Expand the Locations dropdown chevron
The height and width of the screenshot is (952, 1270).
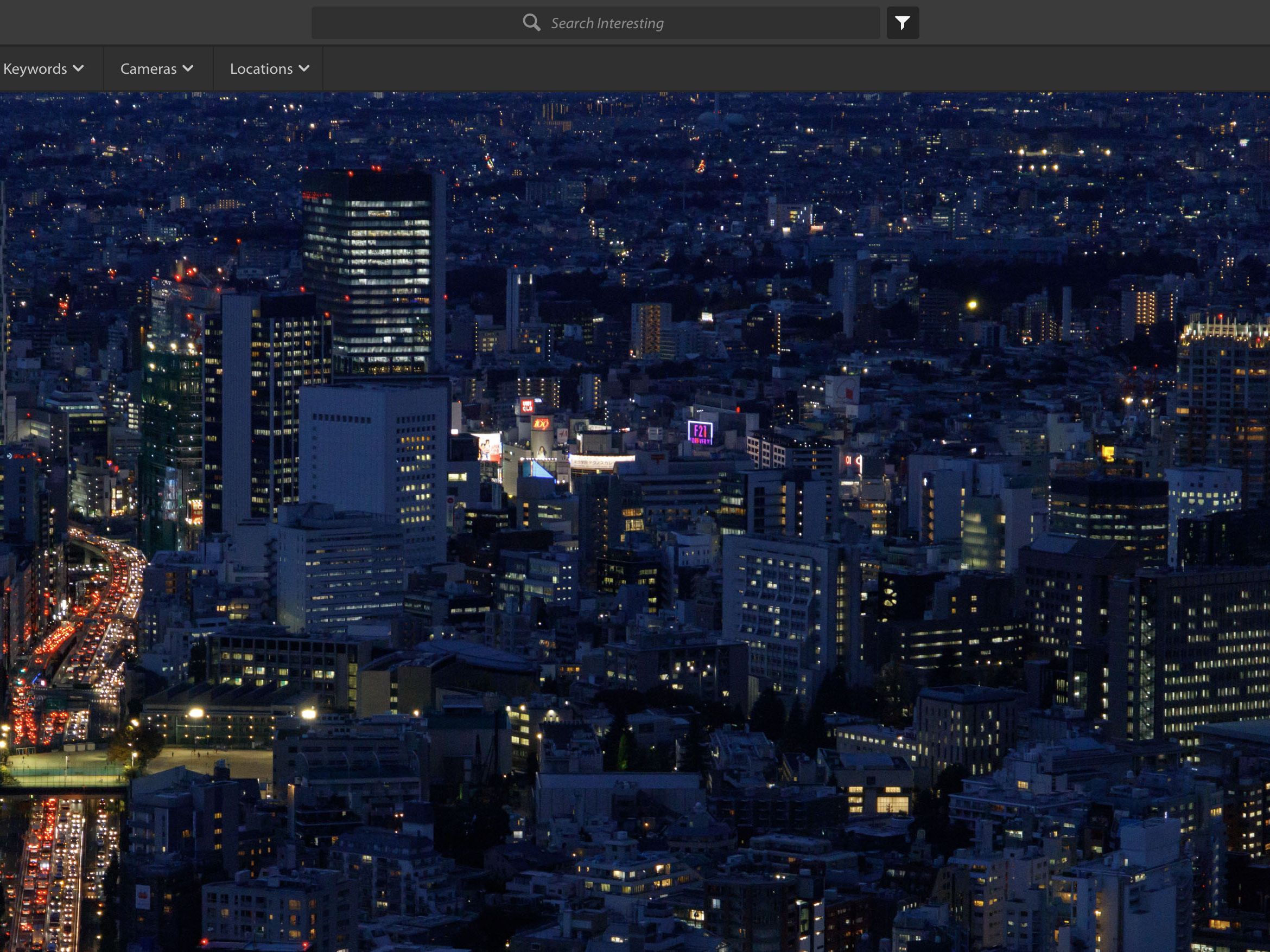click(305, 68)
